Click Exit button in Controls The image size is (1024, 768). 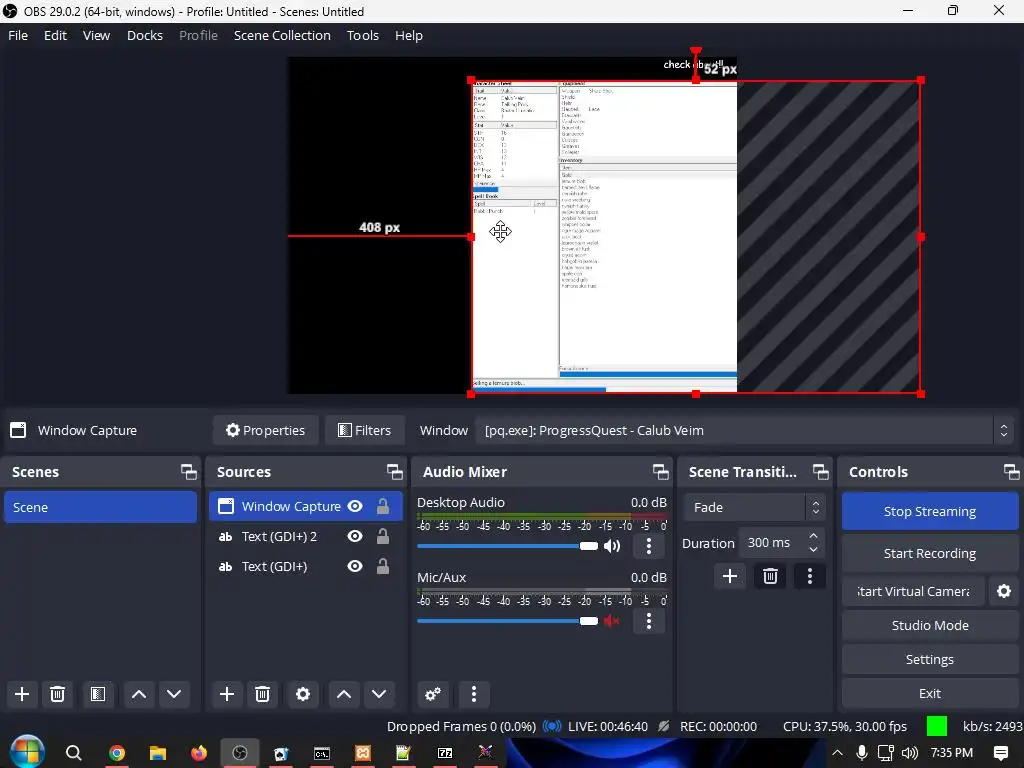click(929, 693)
